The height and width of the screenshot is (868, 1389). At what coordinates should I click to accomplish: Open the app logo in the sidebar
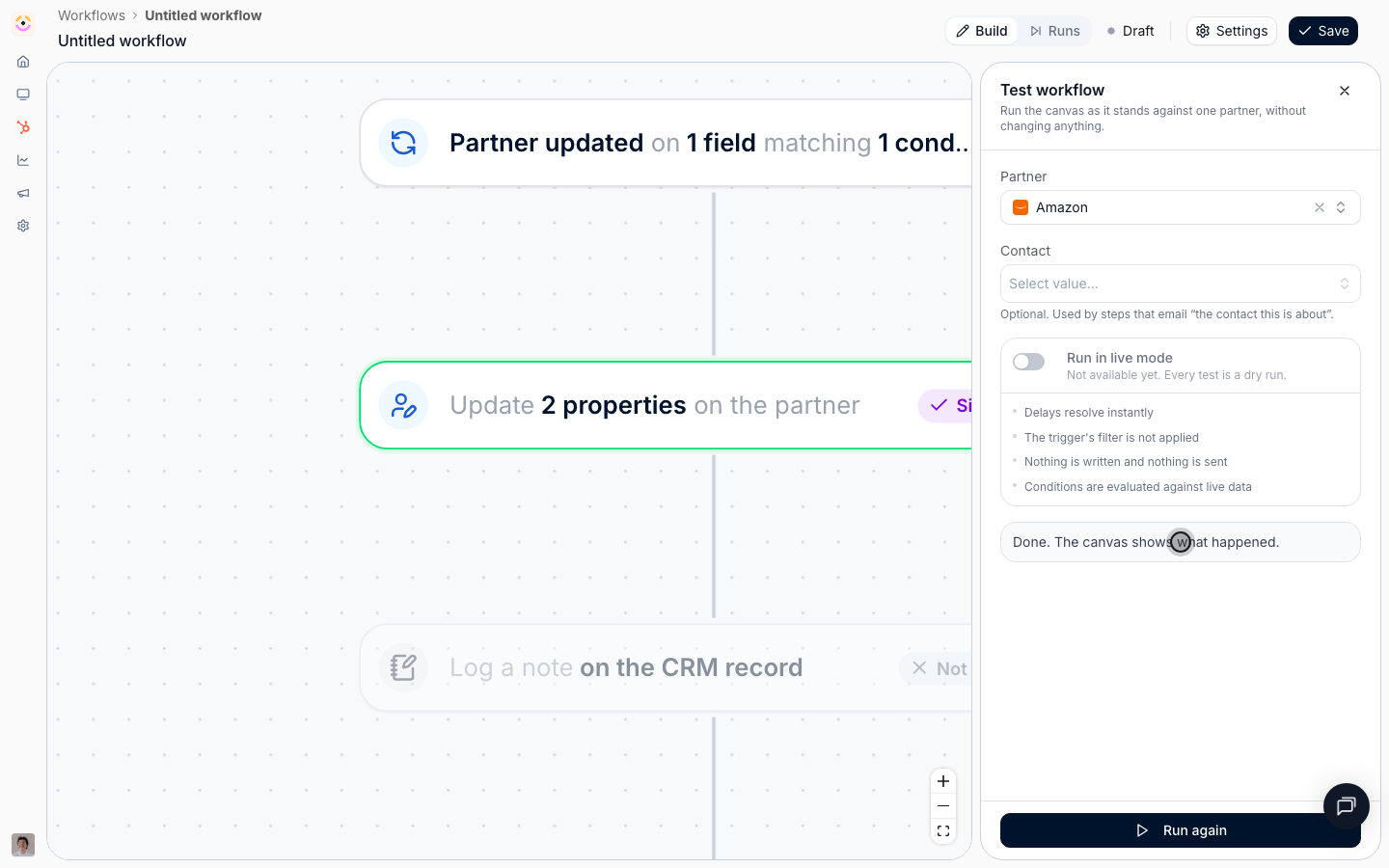click(x=23, y=23)
